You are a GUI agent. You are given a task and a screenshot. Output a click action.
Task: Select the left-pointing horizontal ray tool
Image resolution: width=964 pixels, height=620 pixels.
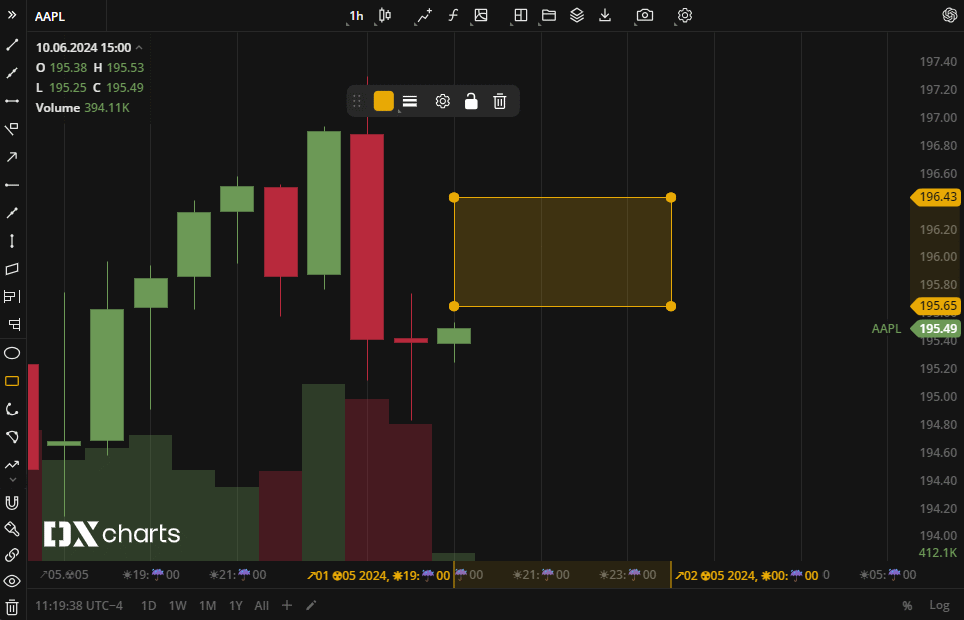[x=12, y=185]
